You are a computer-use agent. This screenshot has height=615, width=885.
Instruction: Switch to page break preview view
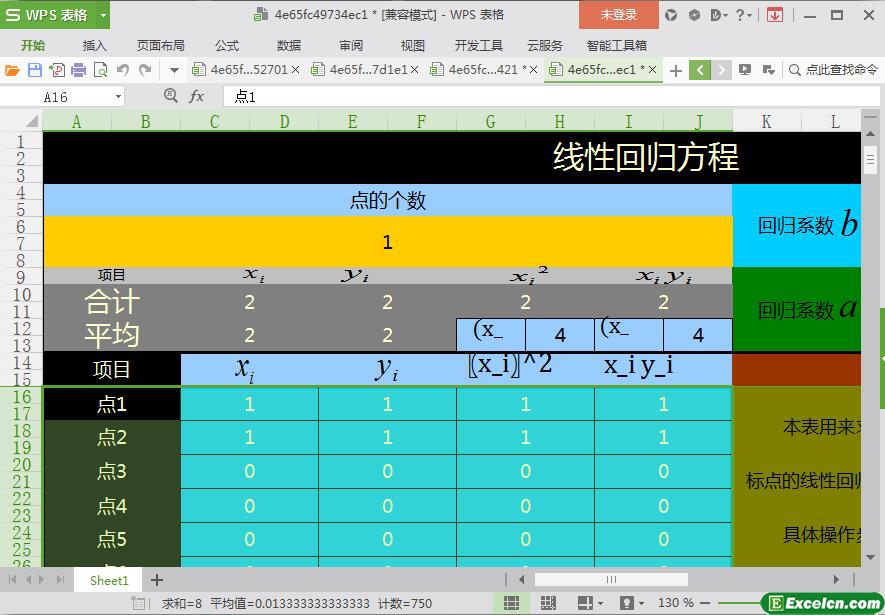coord(547,603)
